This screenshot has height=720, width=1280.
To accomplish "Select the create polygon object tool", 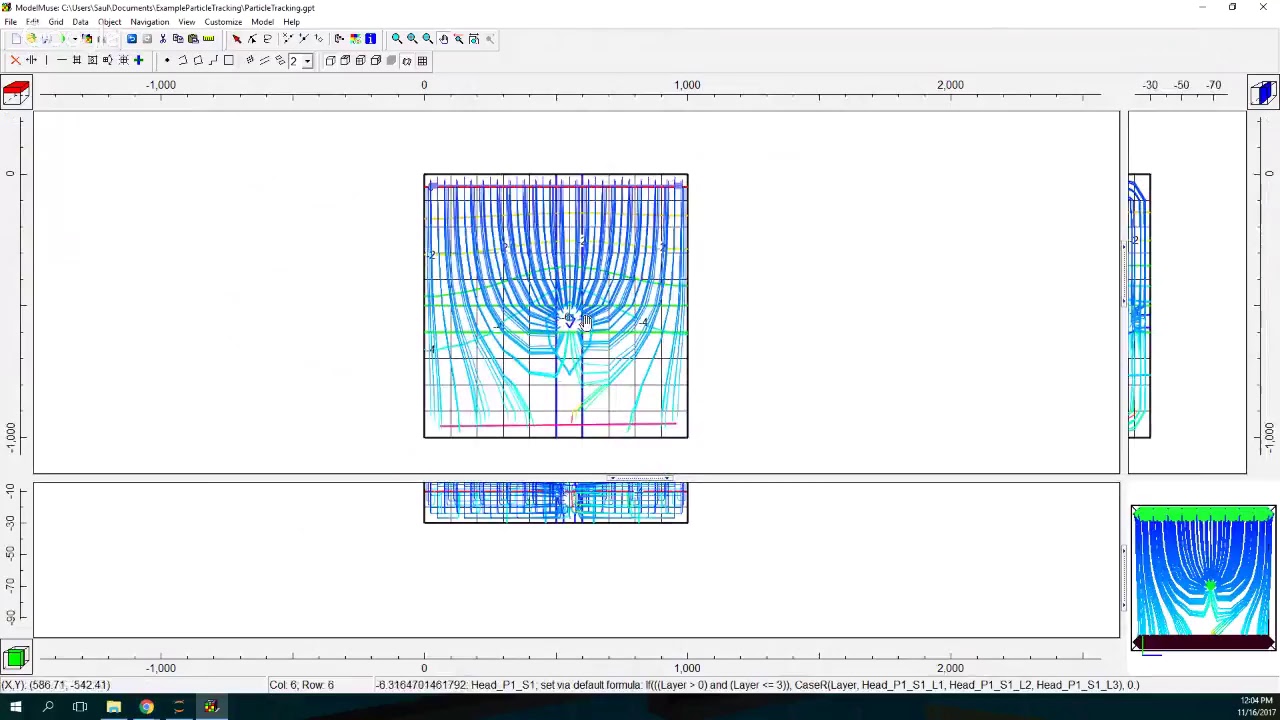I will point(198,61).
